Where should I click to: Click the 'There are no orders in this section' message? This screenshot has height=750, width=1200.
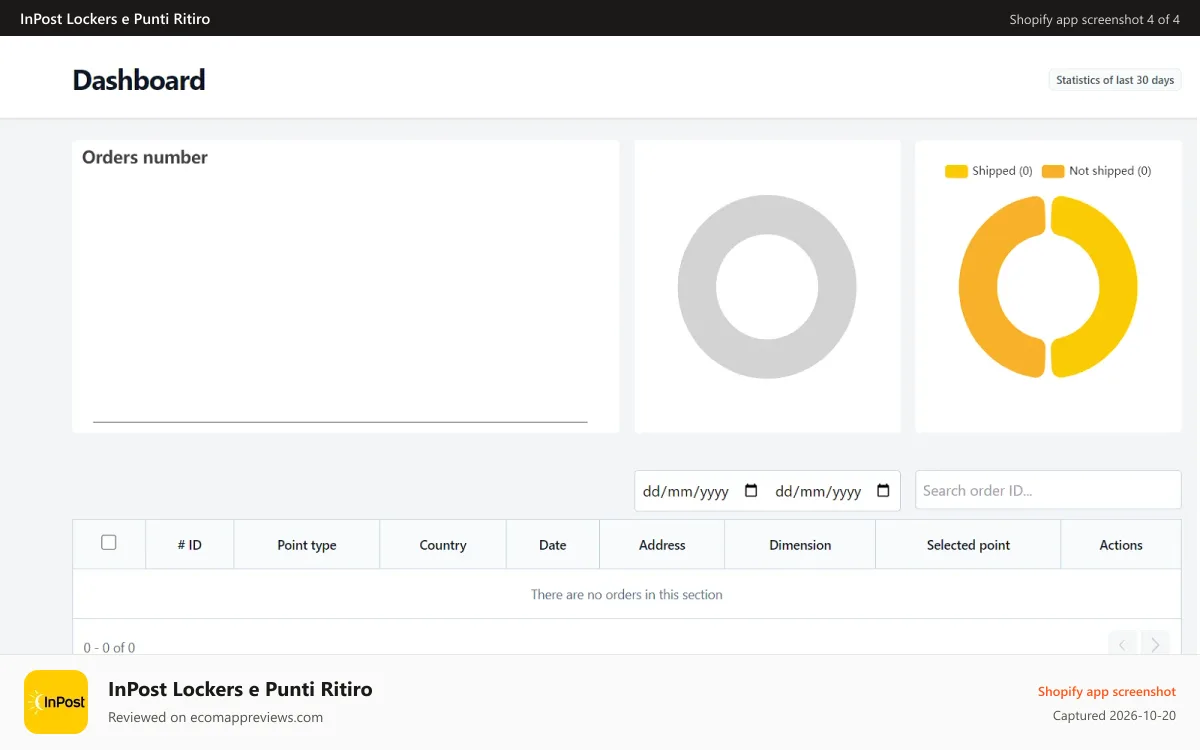[627, 594]
